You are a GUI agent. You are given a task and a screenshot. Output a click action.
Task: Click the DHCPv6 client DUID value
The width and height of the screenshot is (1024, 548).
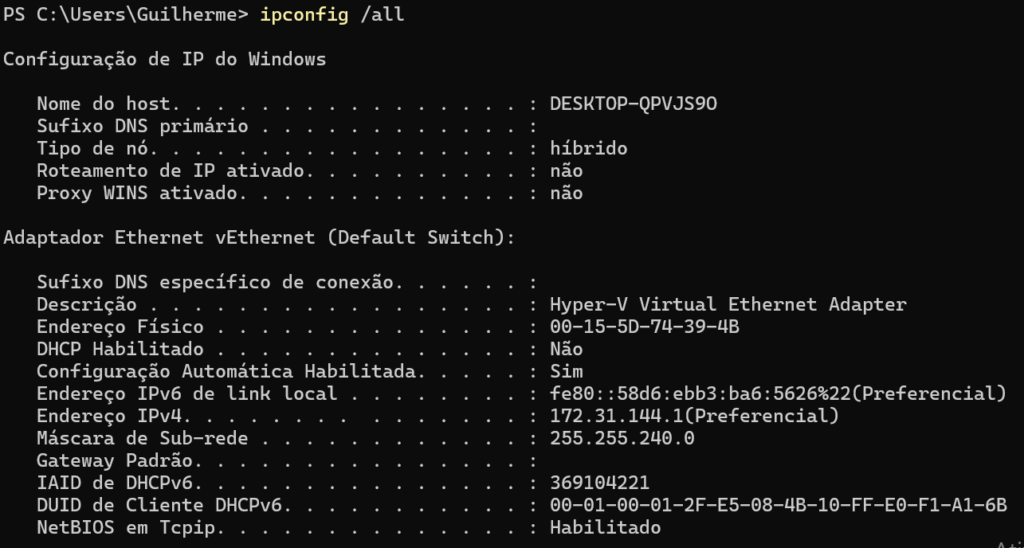coord(778,505)
